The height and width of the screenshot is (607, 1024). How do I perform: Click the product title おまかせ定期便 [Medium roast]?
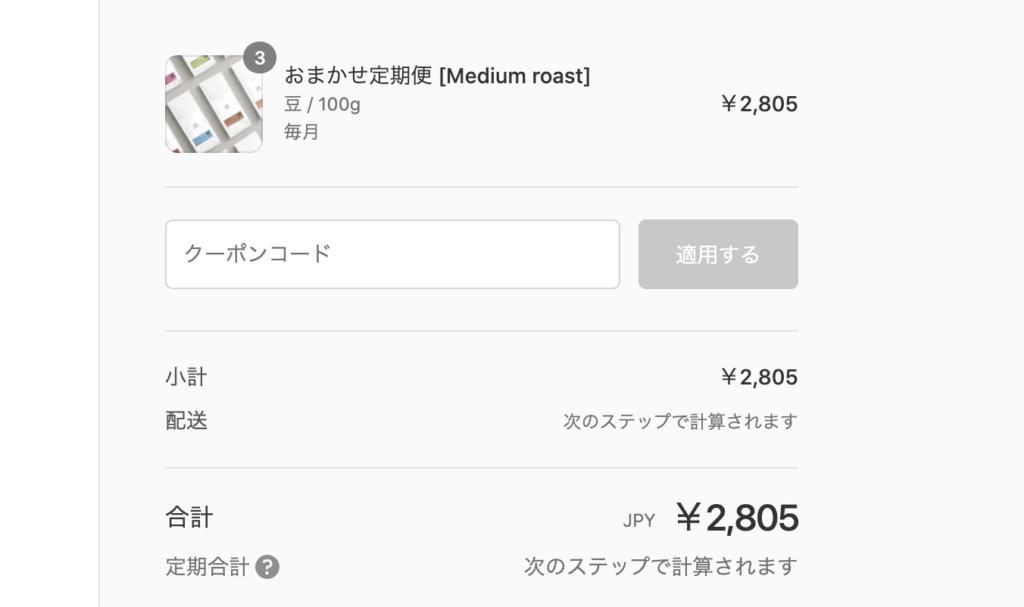pyautogui.click(x=437, y=76)
